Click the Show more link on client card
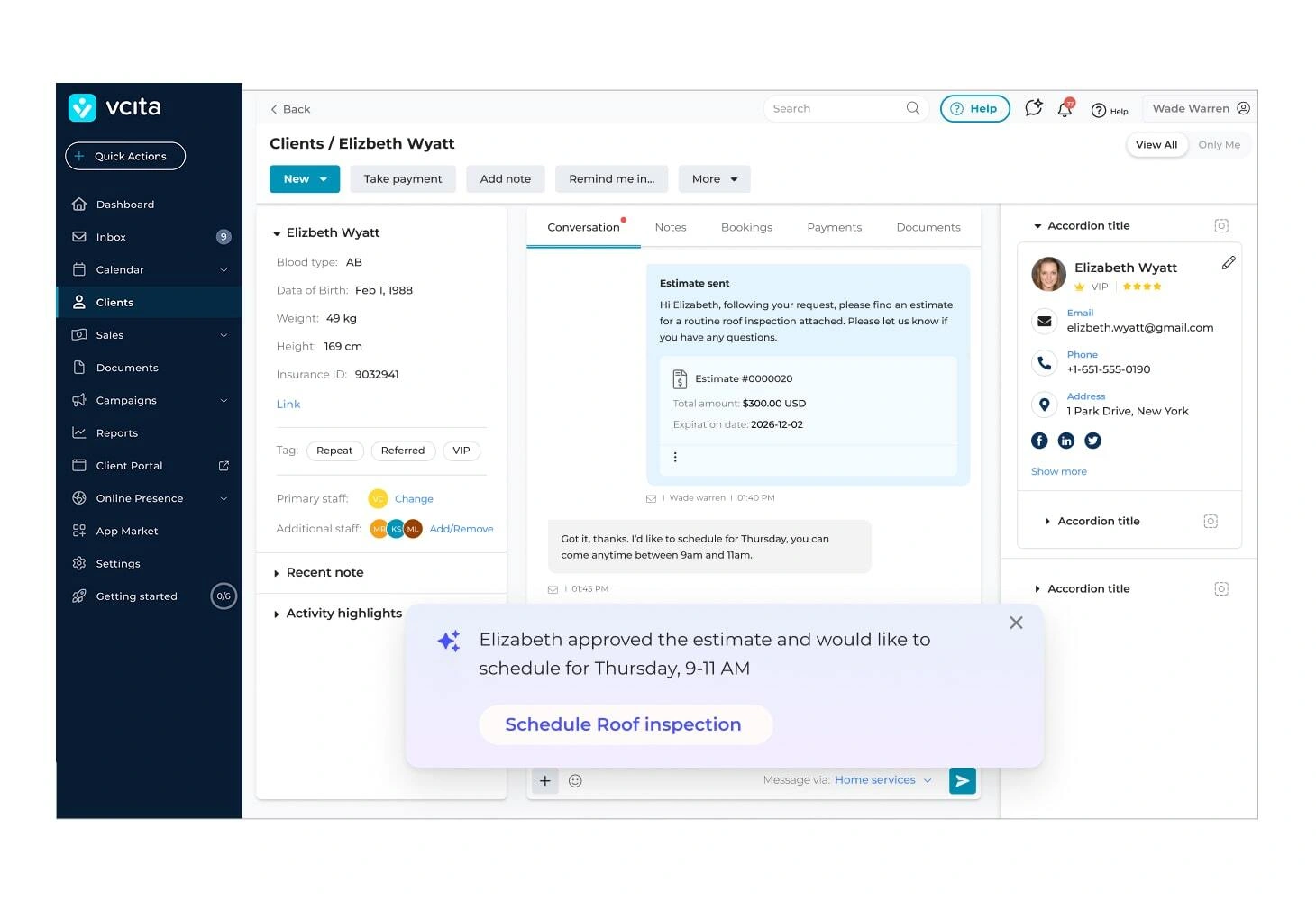1316x901 pixels. pos(1058,471)
